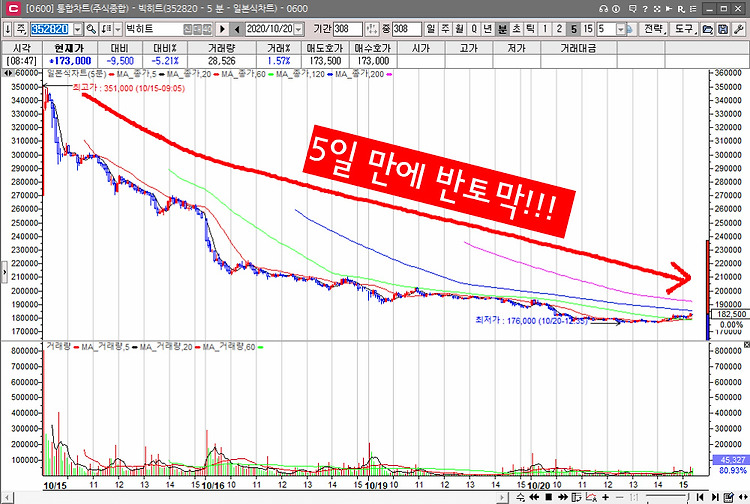Screen dimensions: 750x504
Task: Open the 도구 tools menu
Action: pyautogui.click(x=684, y=29)
